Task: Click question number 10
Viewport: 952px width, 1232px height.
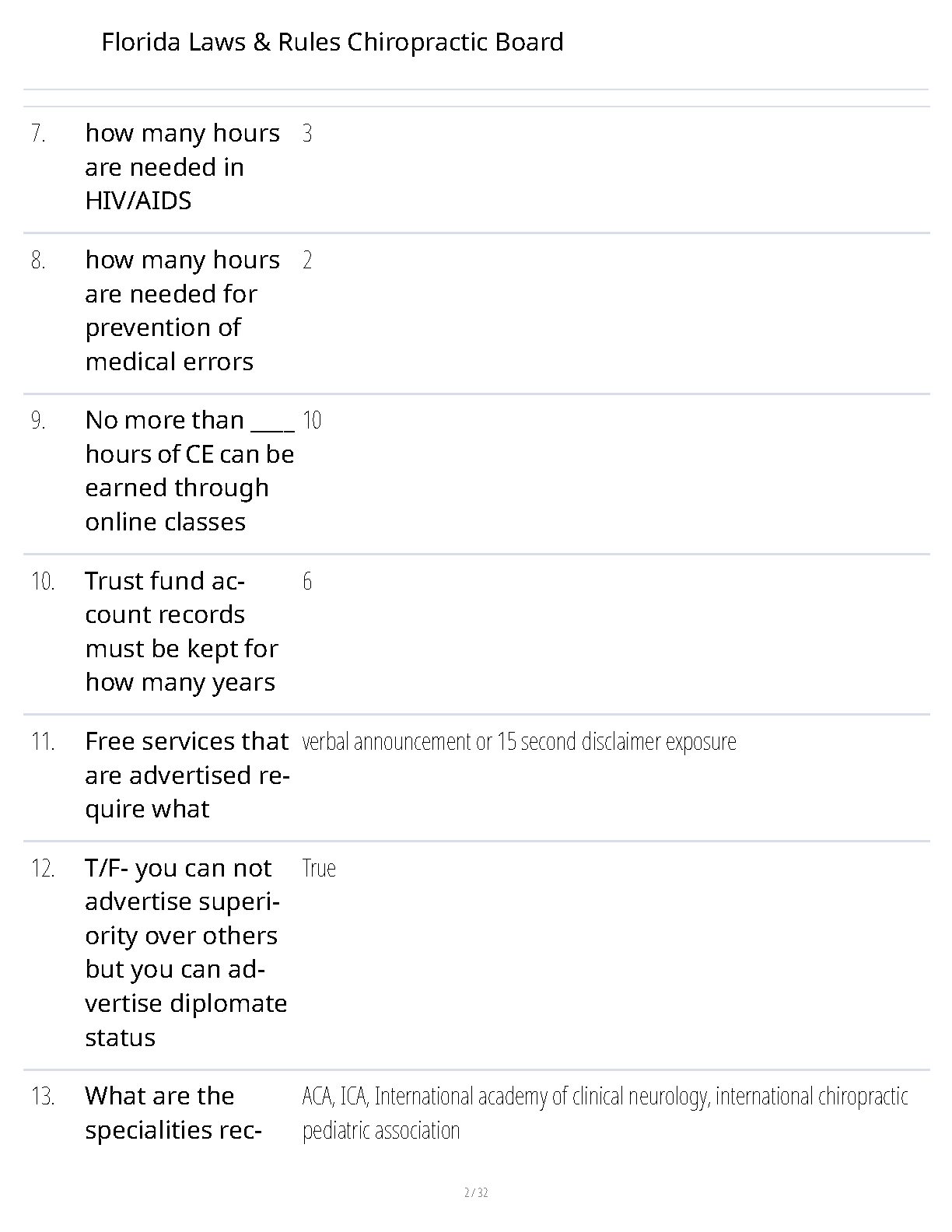Action: (x=43, y=581)
